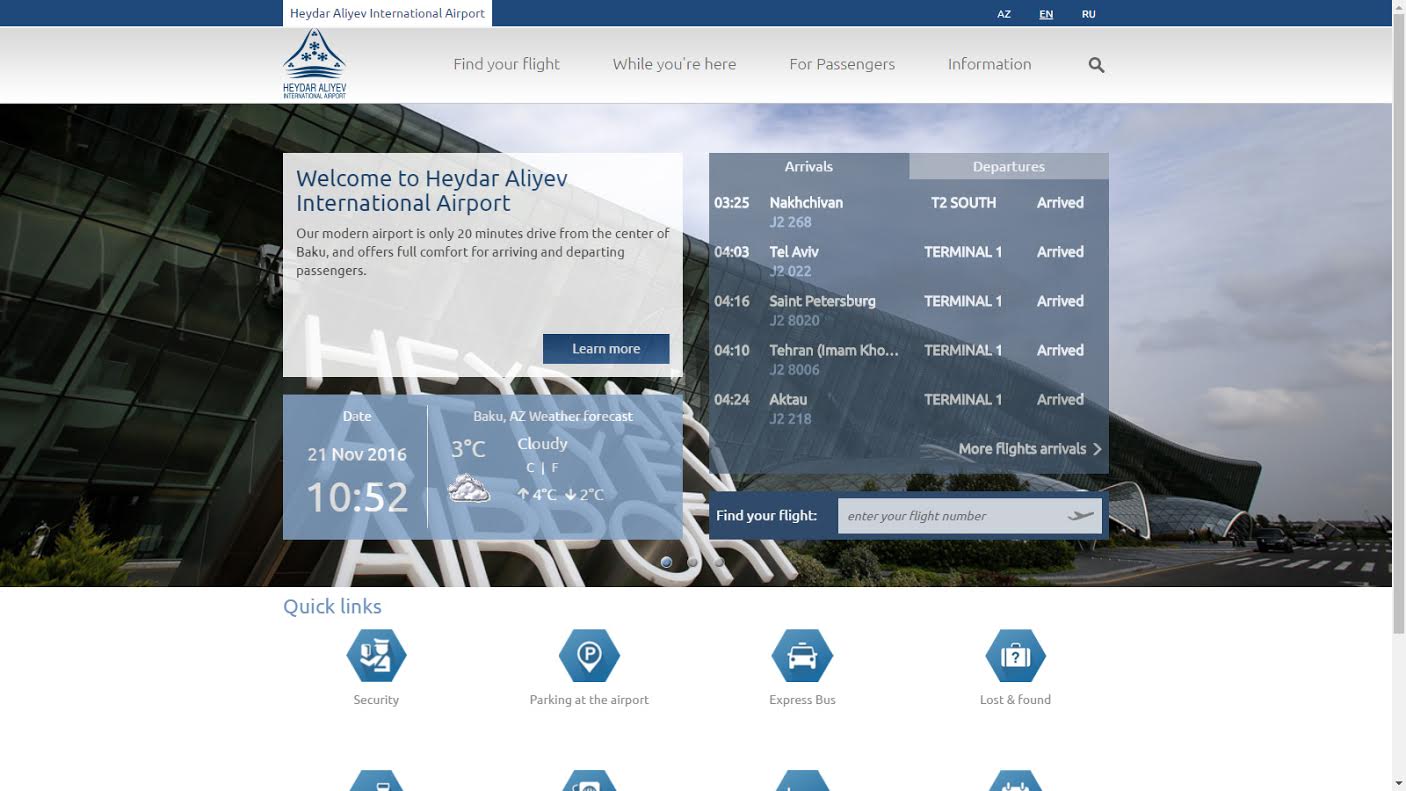The height and width of the screenshot is (791, 1406).
Task: Click the Heydar Aliyev airport logo
Action: point(314,64)
